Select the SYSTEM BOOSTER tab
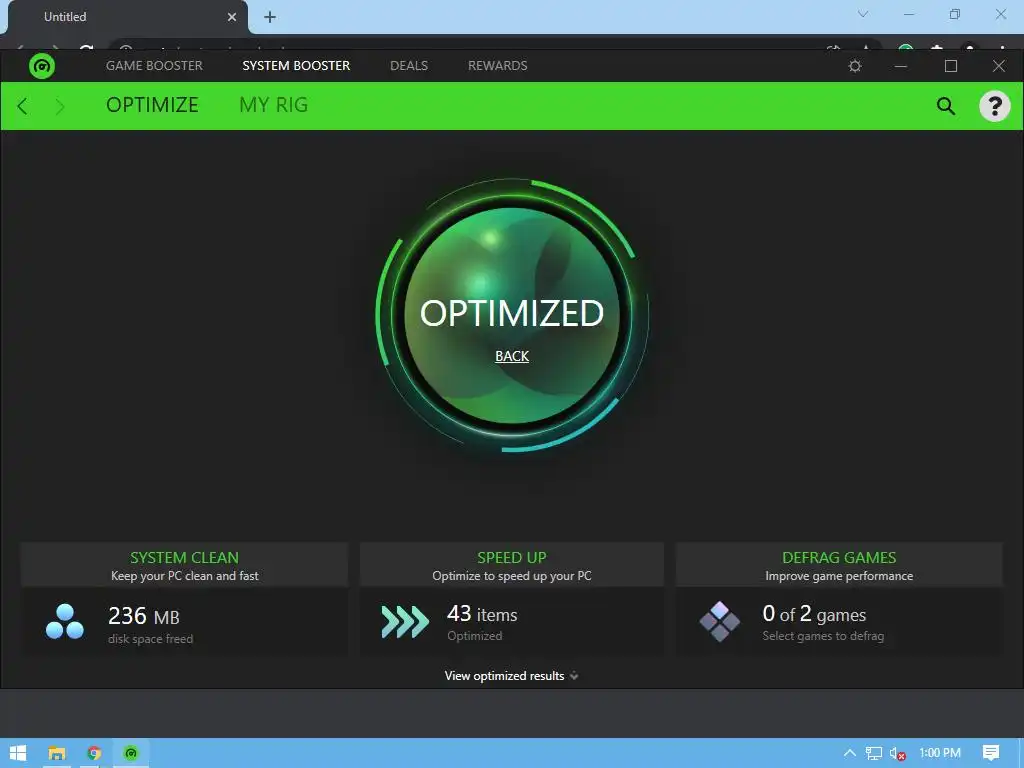 [x=296, y=66]
